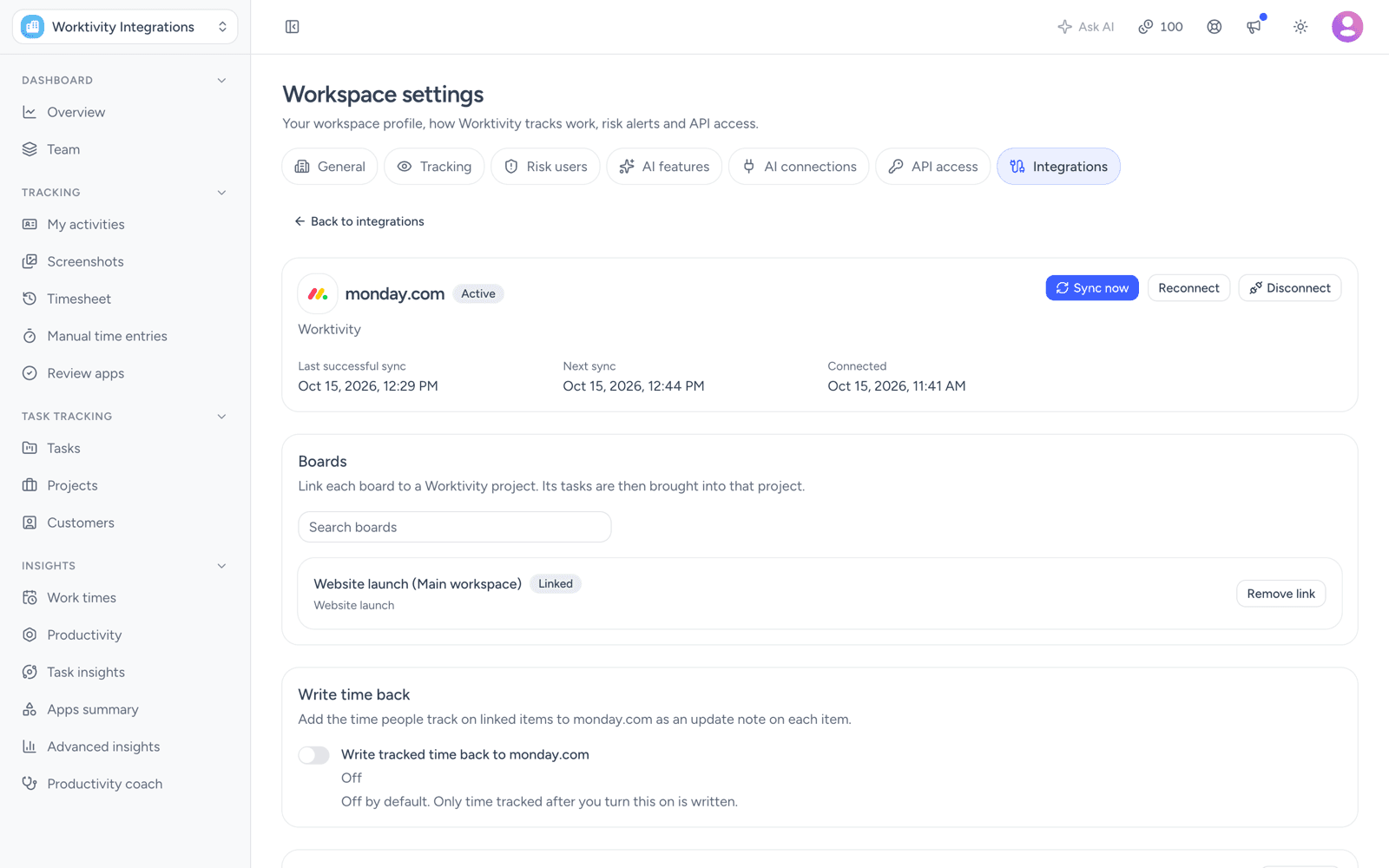The width and height of the screenshot is (1389, 868).
Task: Open the Worktivity Integrations workspace switcher
Action: coord(125,27)
